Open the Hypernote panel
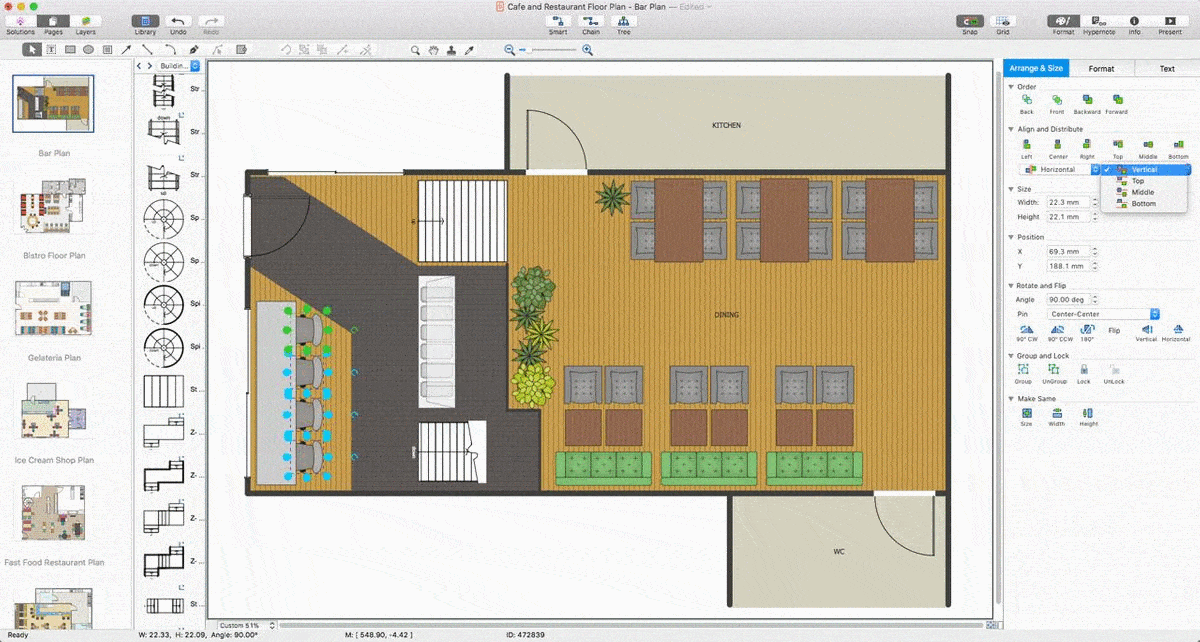Screen dimensions: 1200x642 [1098, 21]
